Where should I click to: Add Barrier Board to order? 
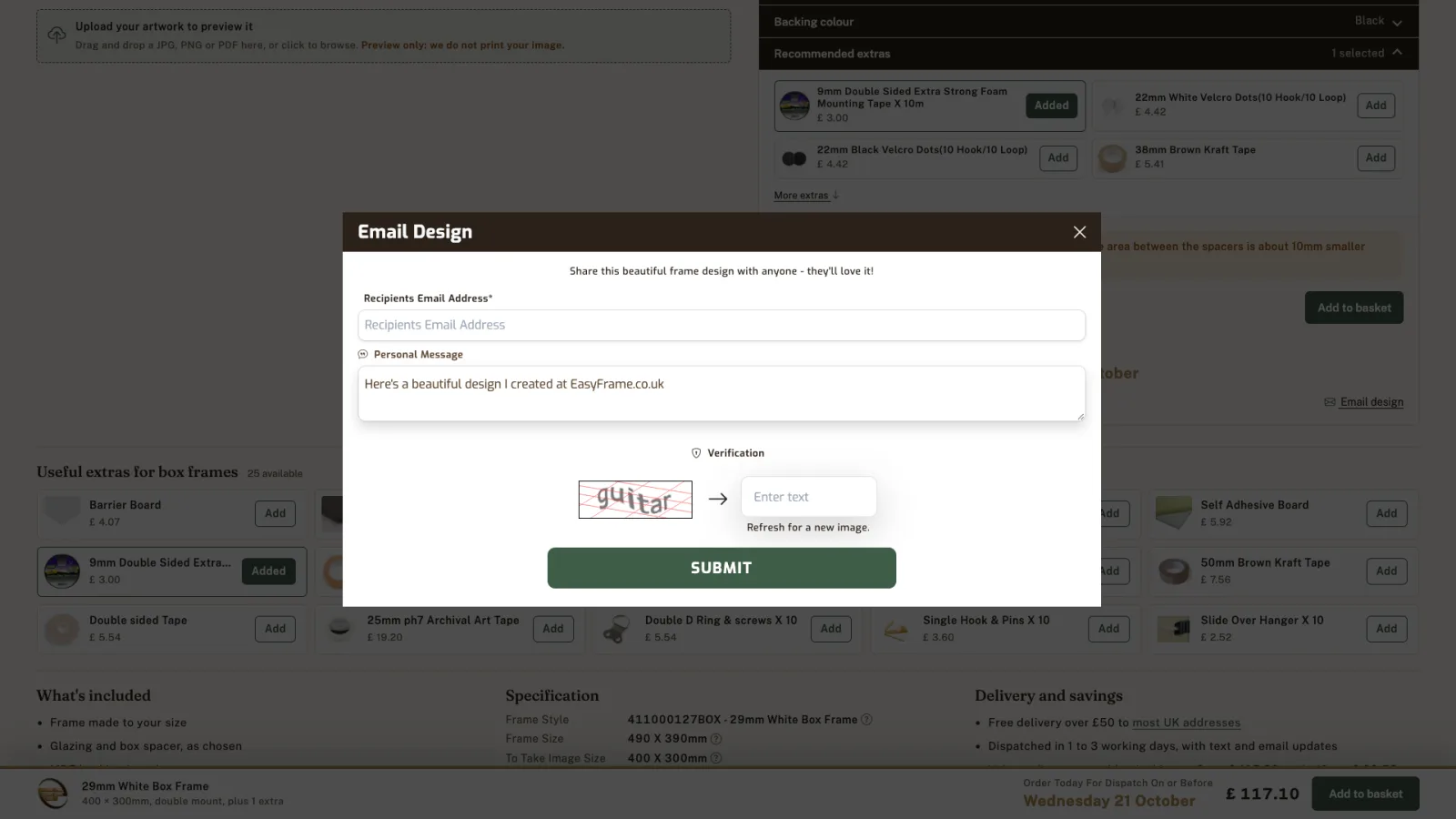pos(275,513)
